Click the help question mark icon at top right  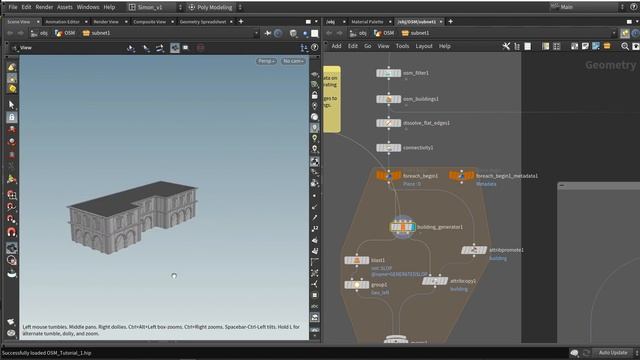click(x=633, y=7)
